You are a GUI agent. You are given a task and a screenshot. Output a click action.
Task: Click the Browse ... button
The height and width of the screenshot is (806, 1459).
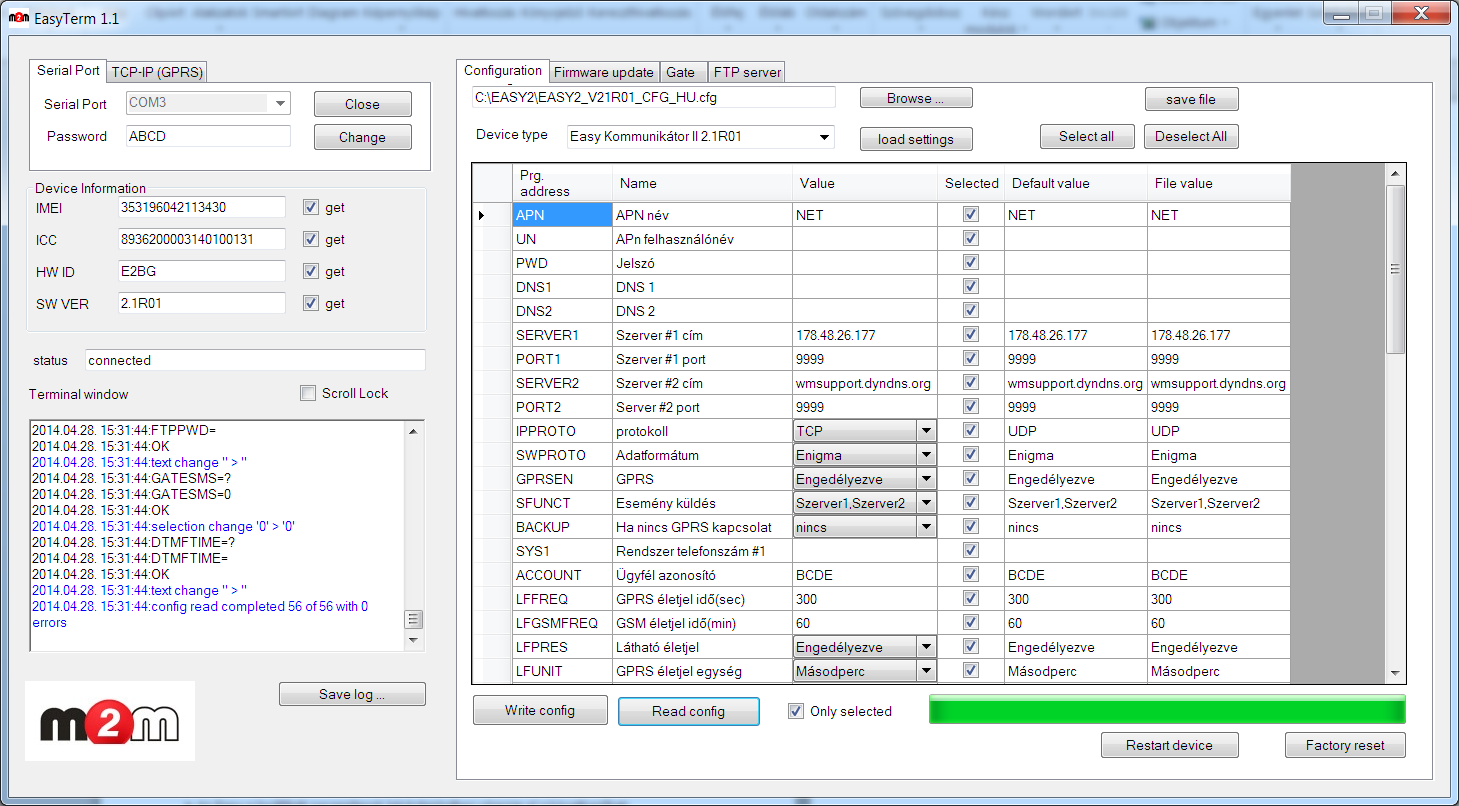[916, 98]
